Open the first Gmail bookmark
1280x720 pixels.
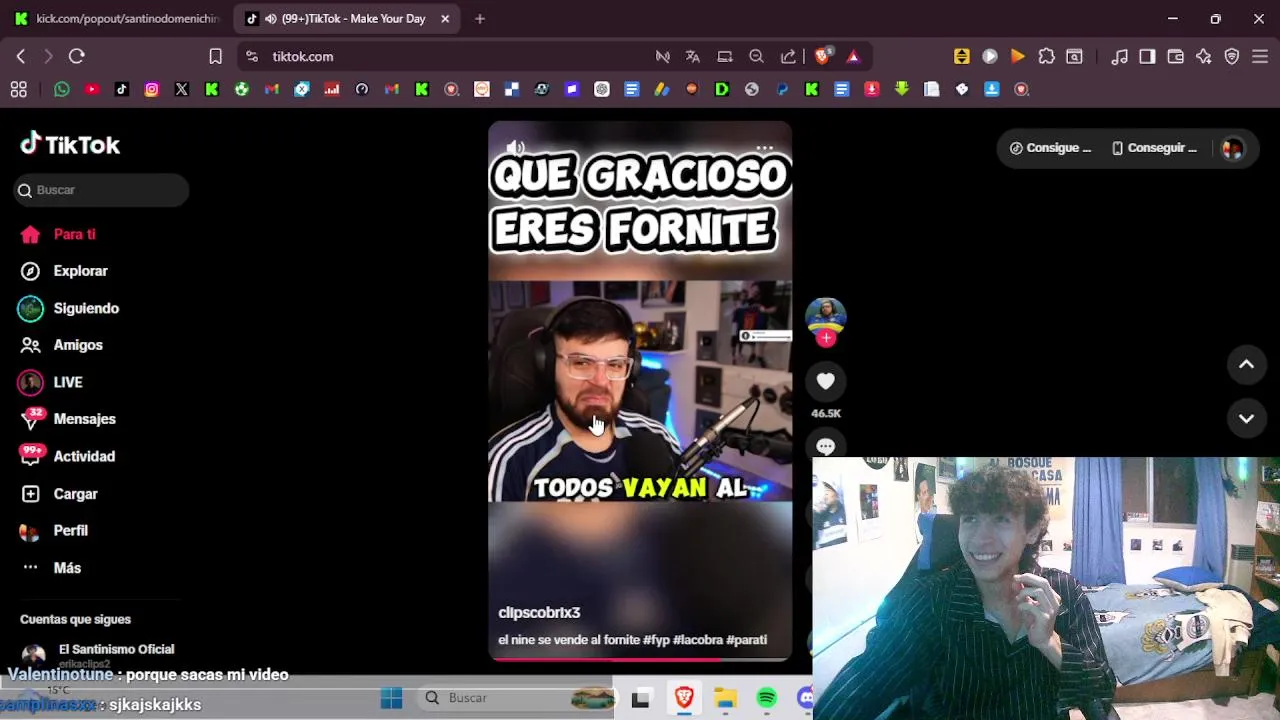[272, 89]
